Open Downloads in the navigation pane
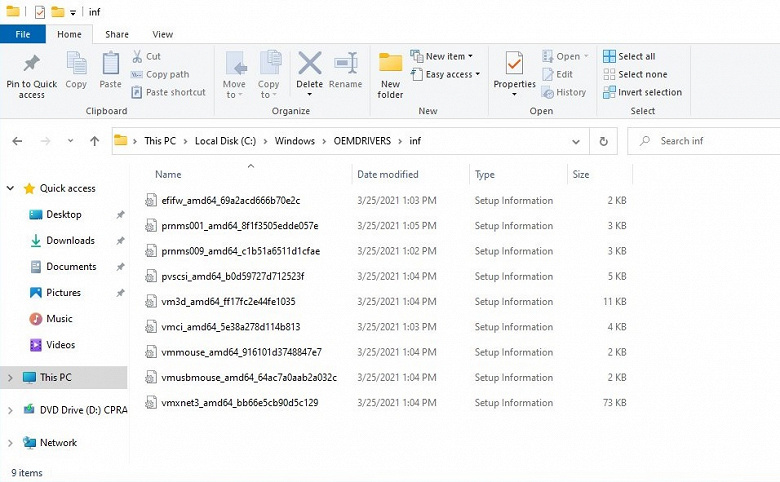Screen dimensions: 780x482 point(70,240)
